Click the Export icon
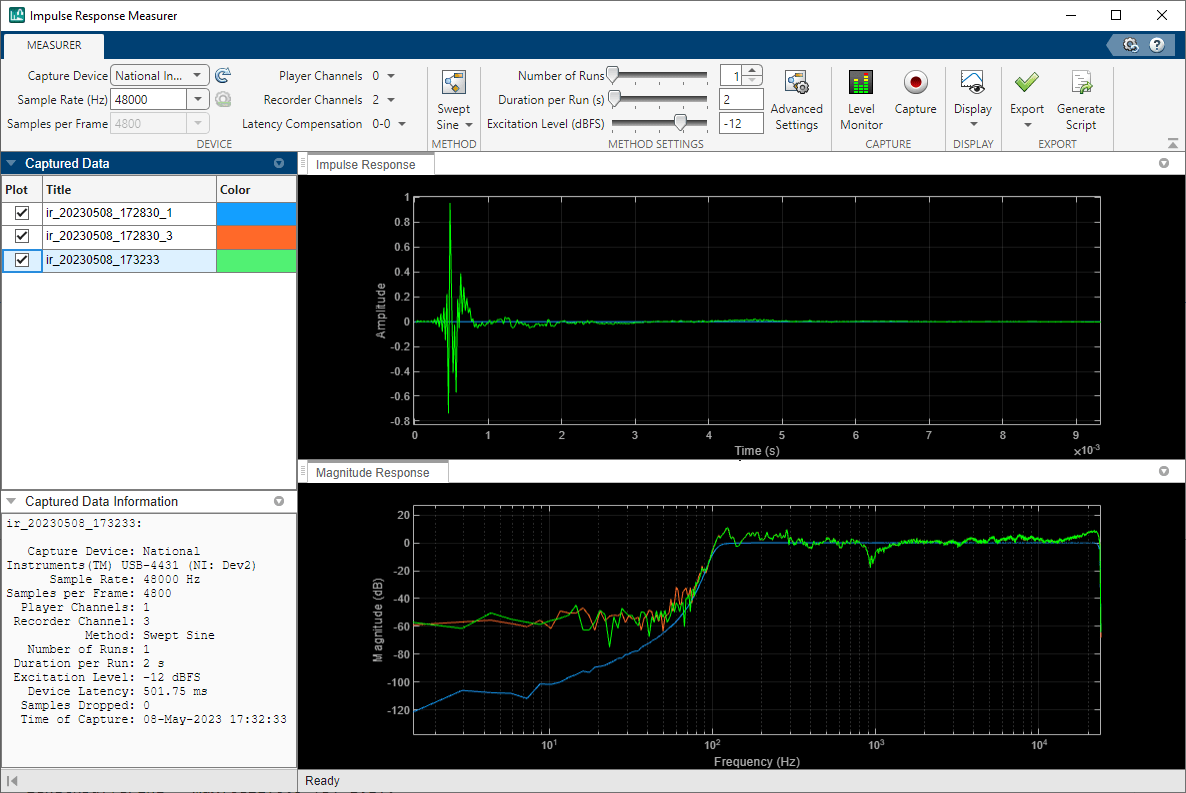This screenshot has width=1186, height=793. pos(1026,97)
